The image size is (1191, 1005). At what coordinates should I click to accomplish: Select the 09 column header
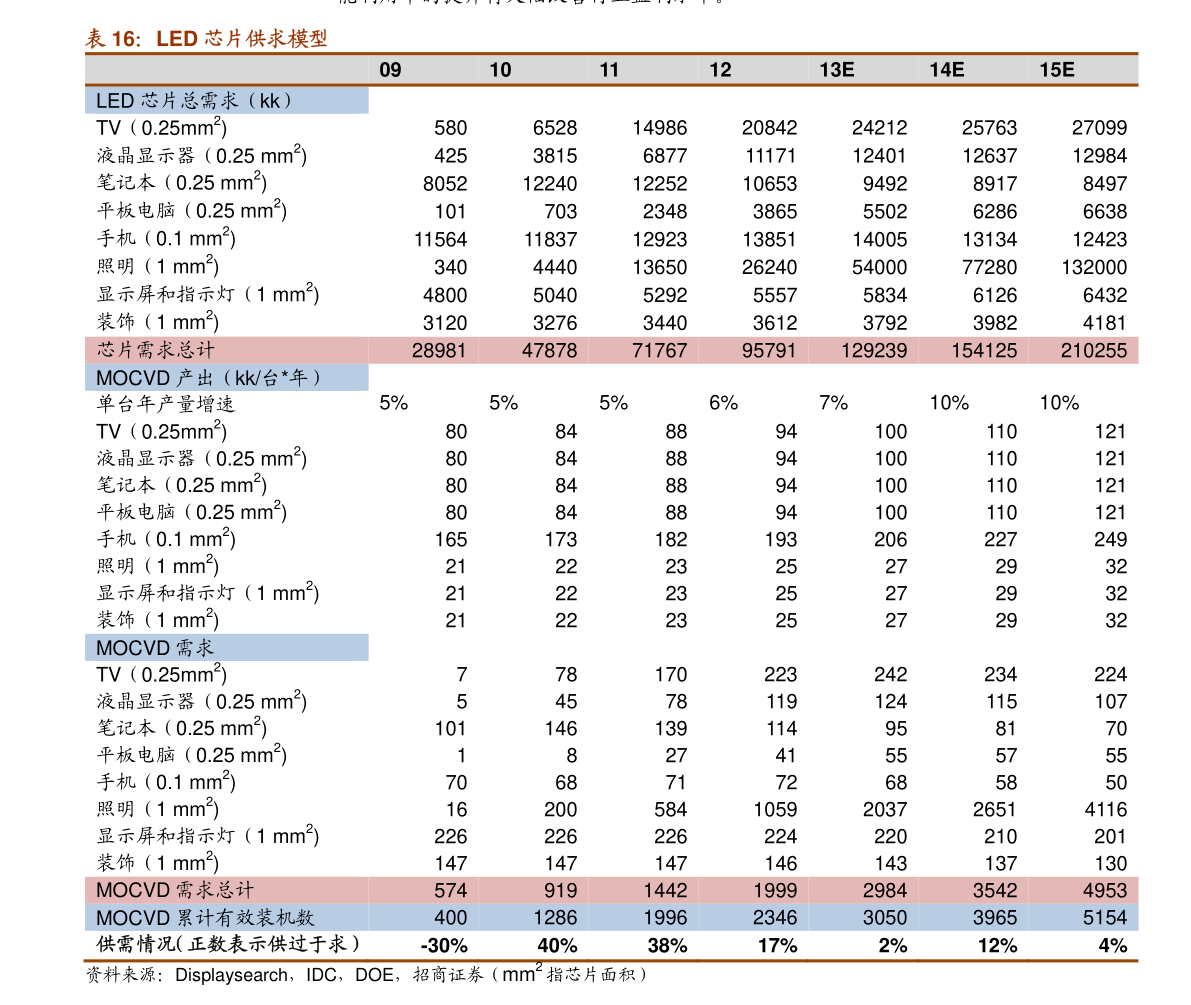click(x=390, y=70)
